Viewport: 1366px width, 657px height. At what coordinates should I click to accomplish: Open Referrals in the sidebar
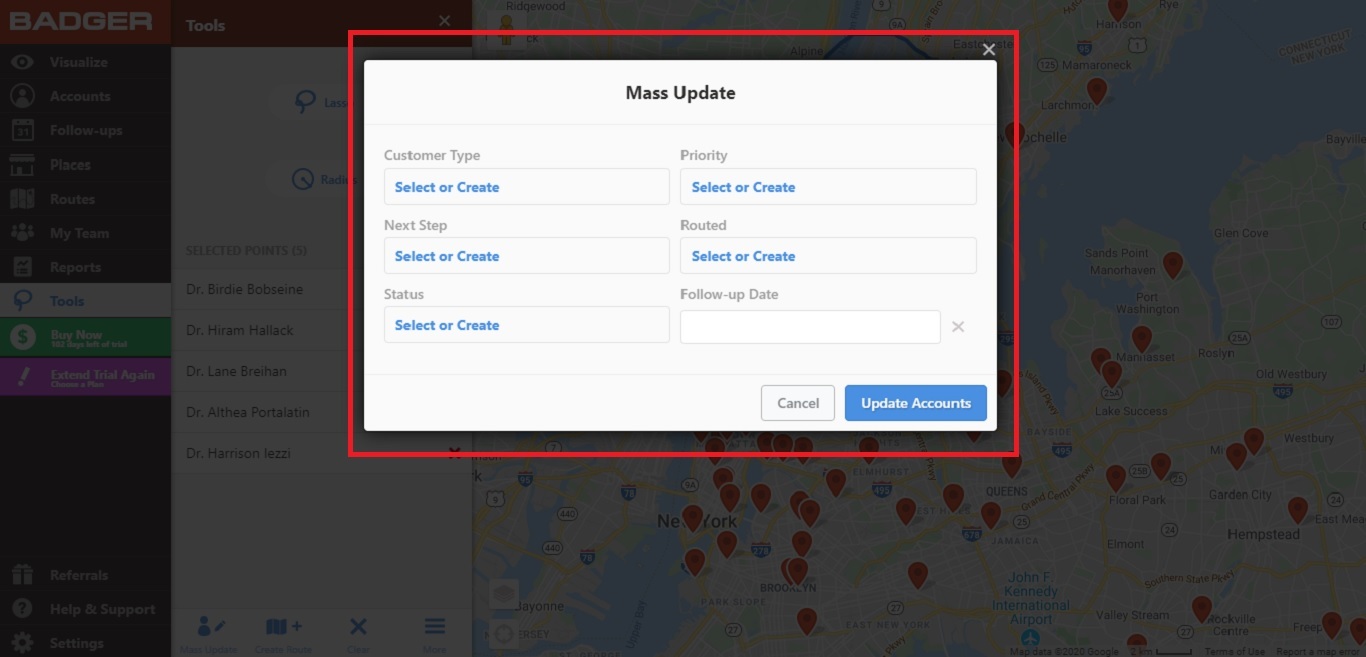tap(85, 575)
